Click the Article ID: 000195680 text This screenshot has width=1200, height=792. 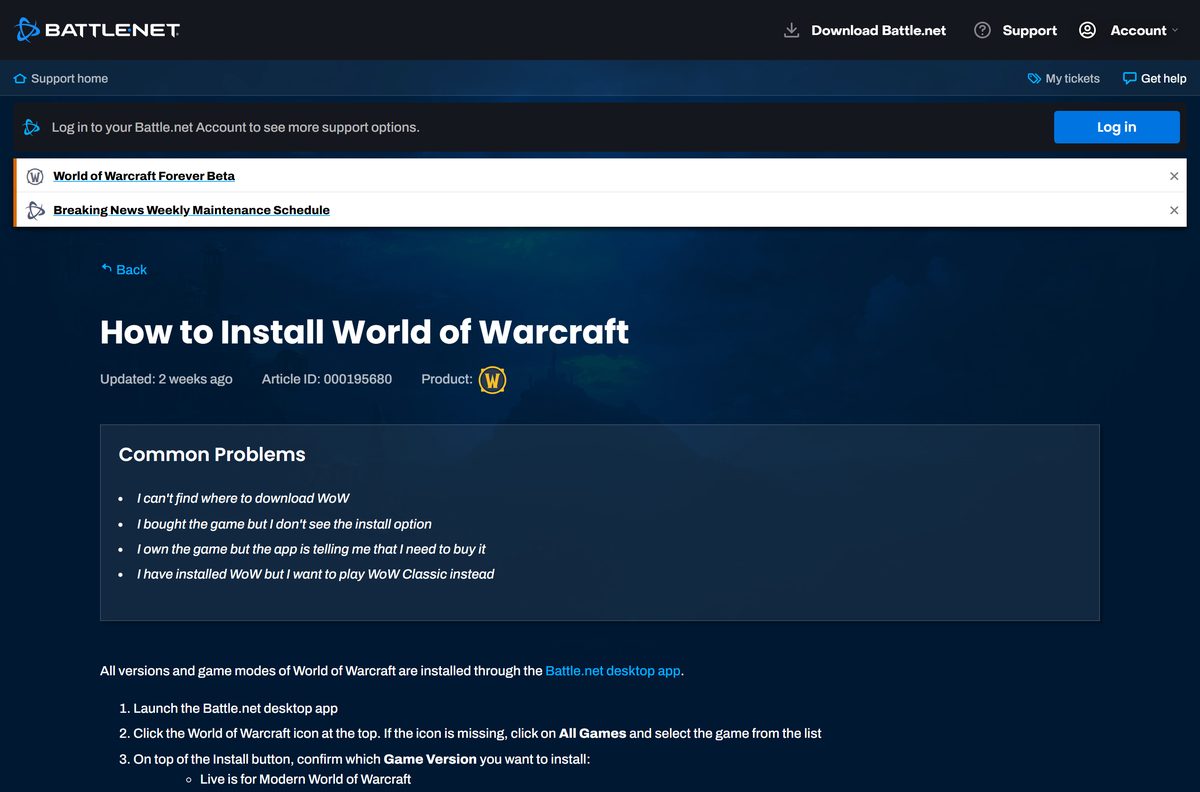(x=327, y=379)
